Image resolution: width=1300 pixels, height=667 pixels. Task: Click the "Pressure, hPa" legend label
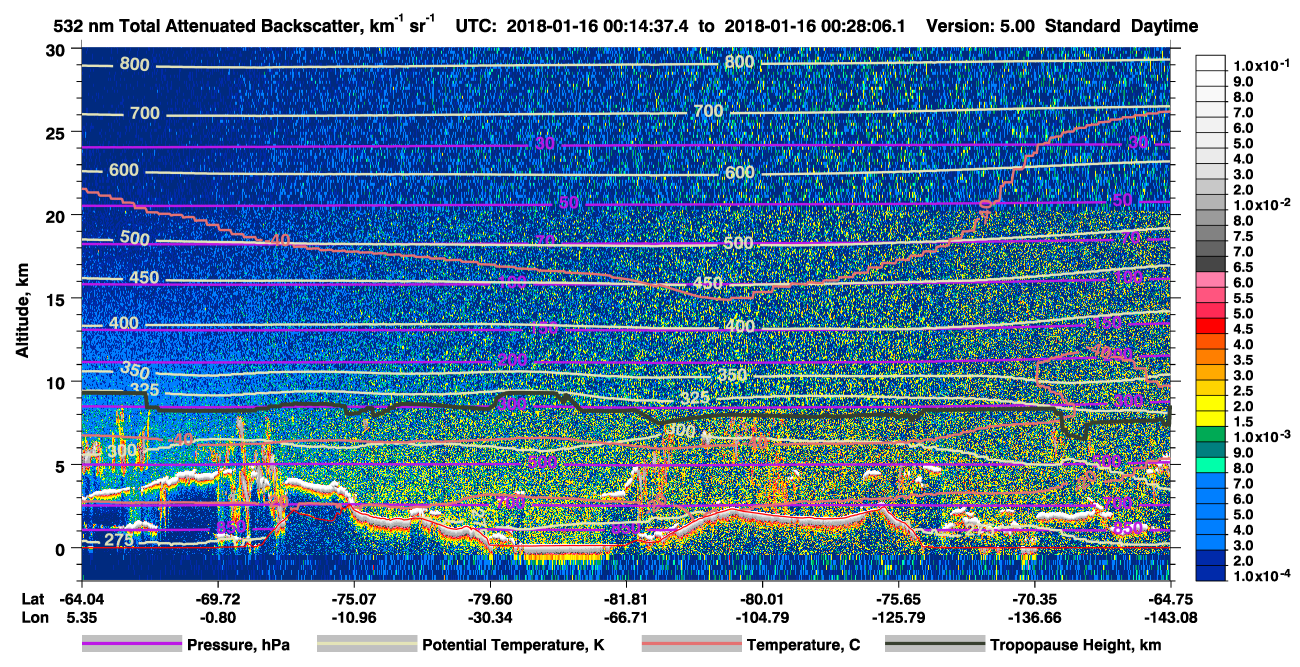(240, 646)
